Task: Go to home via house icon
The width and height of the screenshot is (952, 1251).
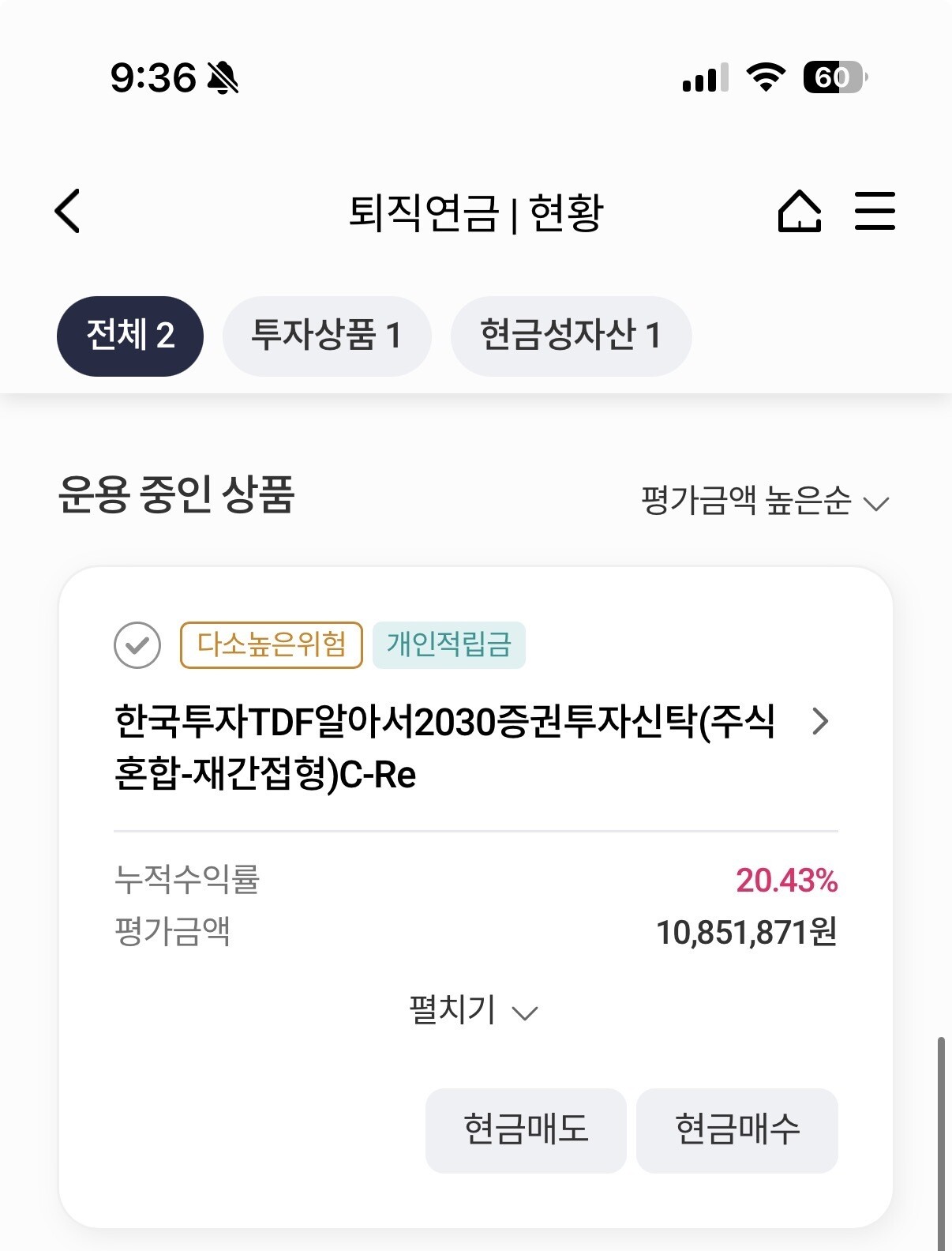Action: tap(799, 211)
